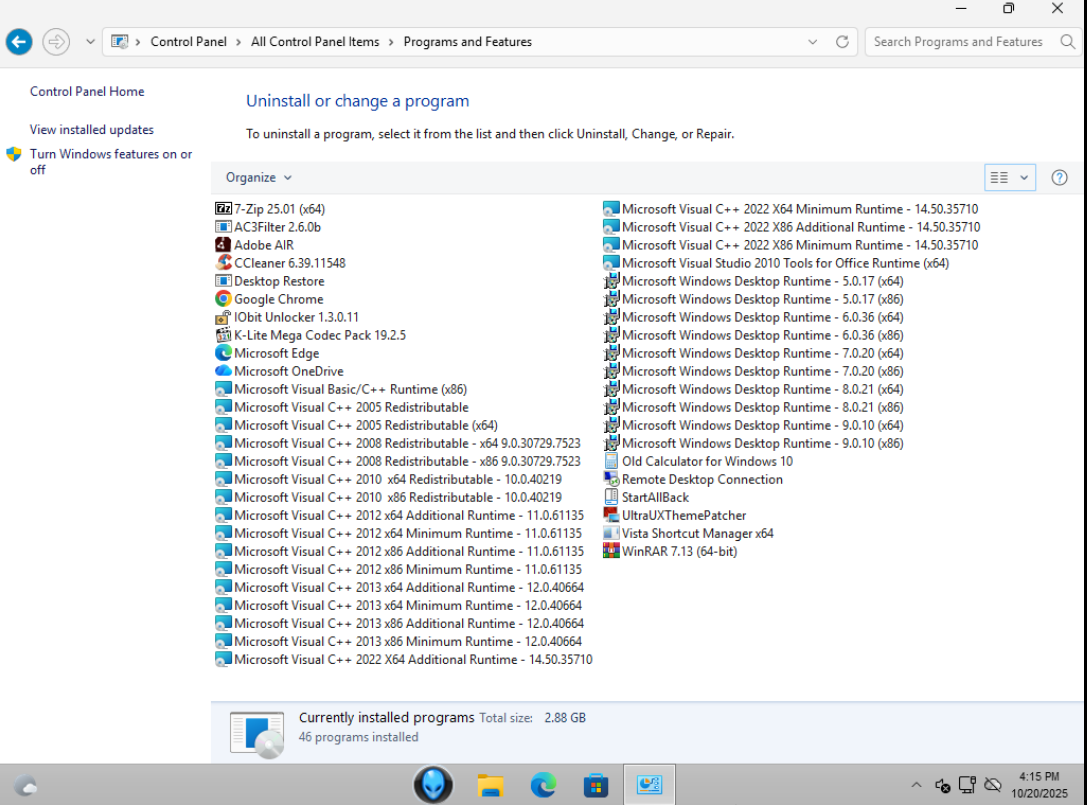Click the Forward navigation arrow
The height and width of the screenshot is (805, 1087).
coord(56,42)
